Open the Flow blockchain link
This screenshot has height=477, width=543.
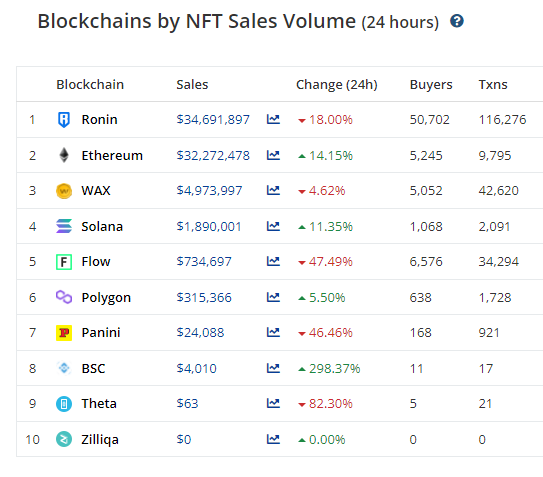pyautogui.click(x=96, y=262)
